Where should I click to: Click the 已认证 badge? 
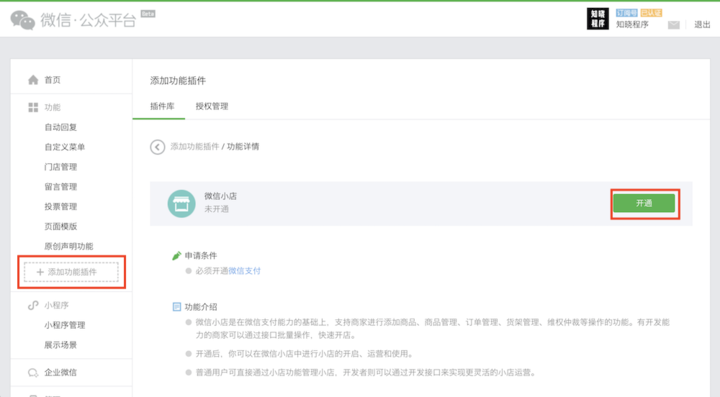651,13
